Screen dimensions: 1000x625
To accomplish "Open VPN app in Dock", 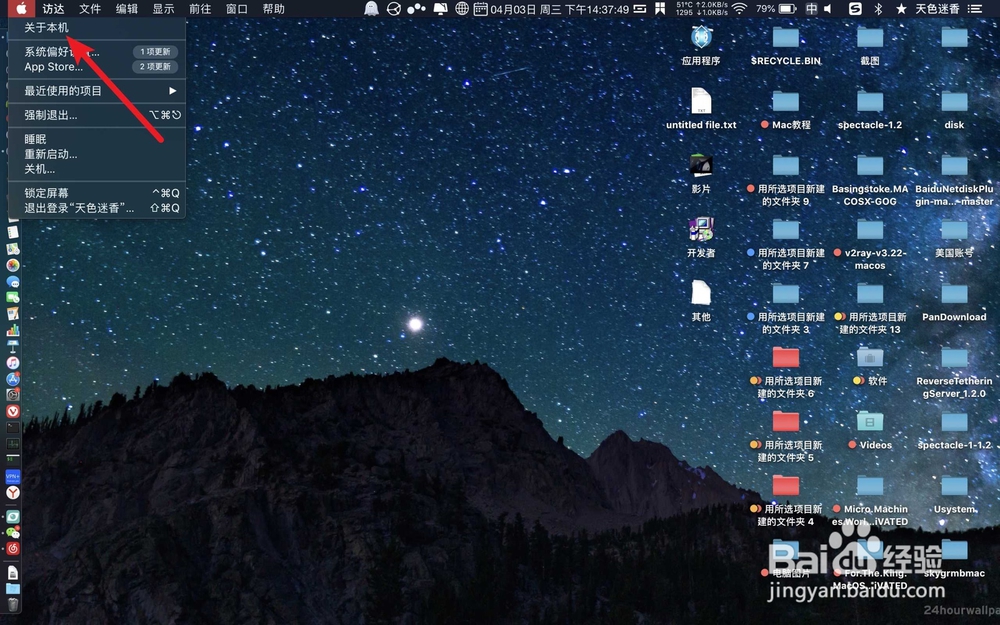I will (13, 476).
